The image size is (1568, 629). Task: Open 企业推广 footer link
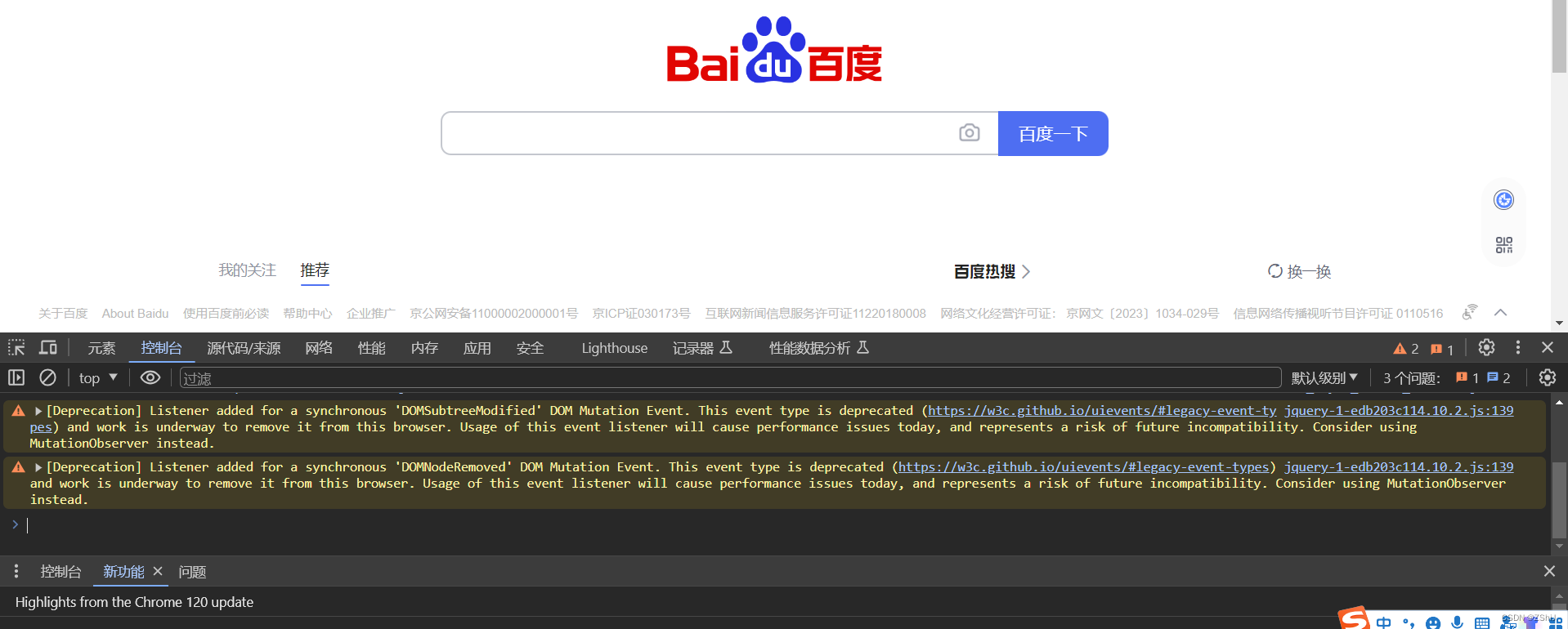[370, 313]
